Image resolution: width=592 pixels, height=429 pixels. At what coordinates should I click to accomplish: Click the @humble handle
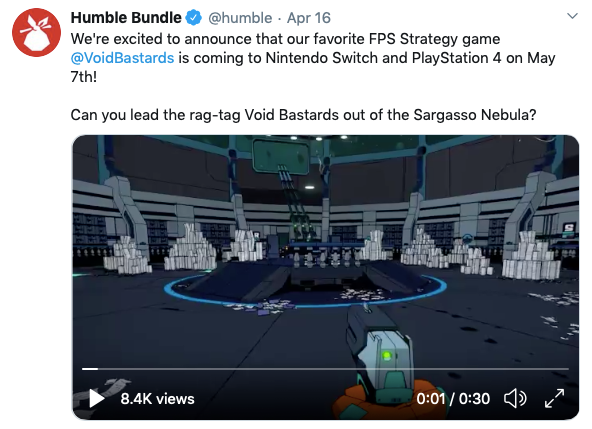240,18
